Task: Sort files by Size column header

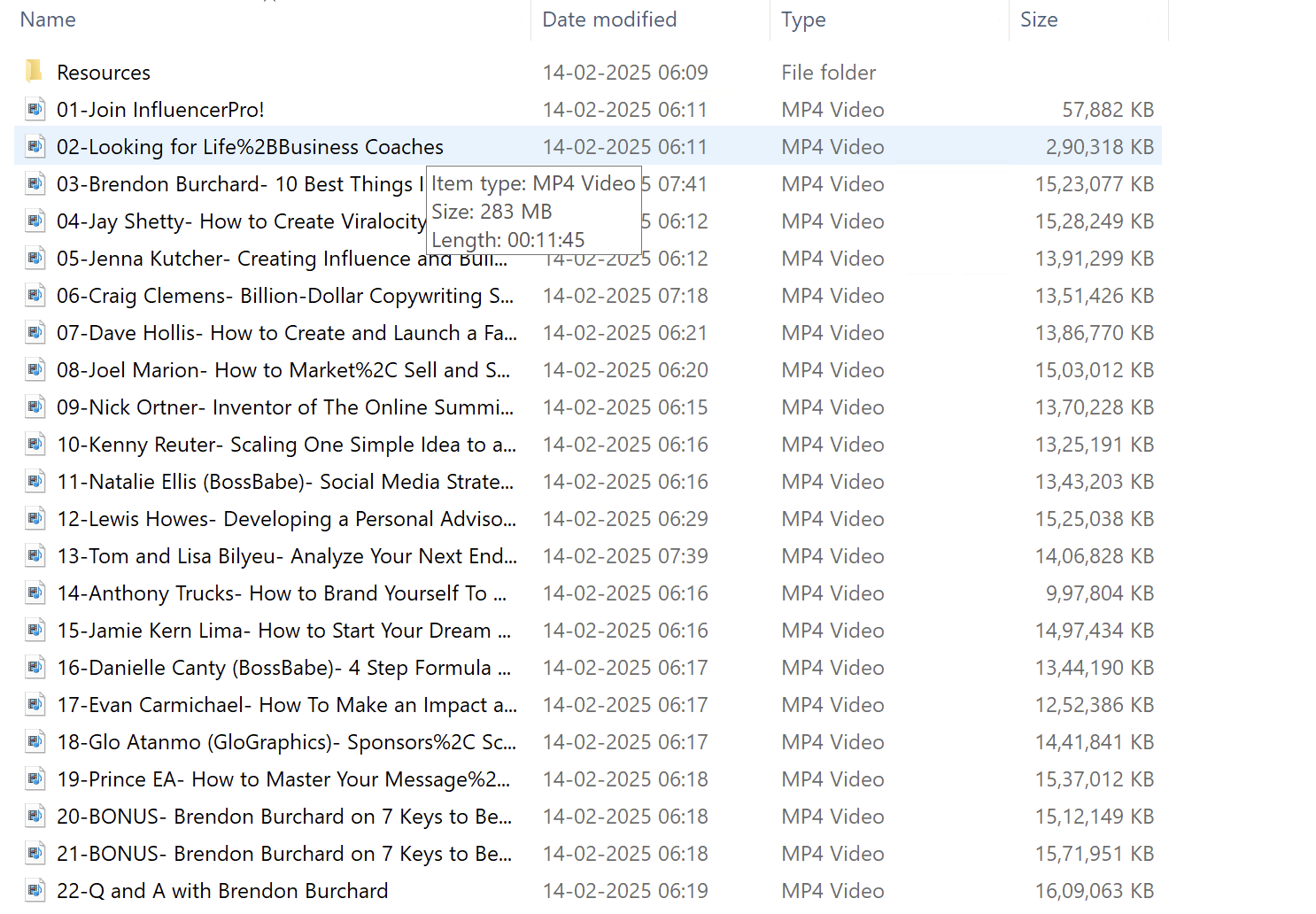Action: (1039, 19)
